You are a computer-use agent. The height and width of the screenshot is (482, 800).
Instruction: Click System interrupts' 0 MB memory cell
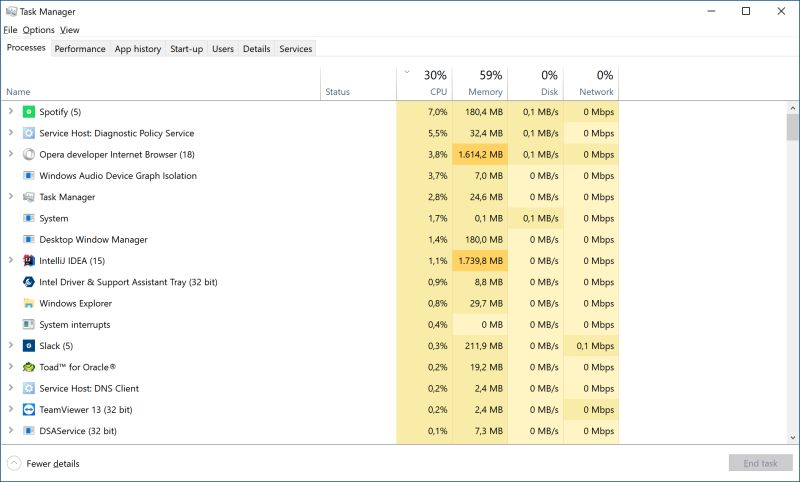480,324
